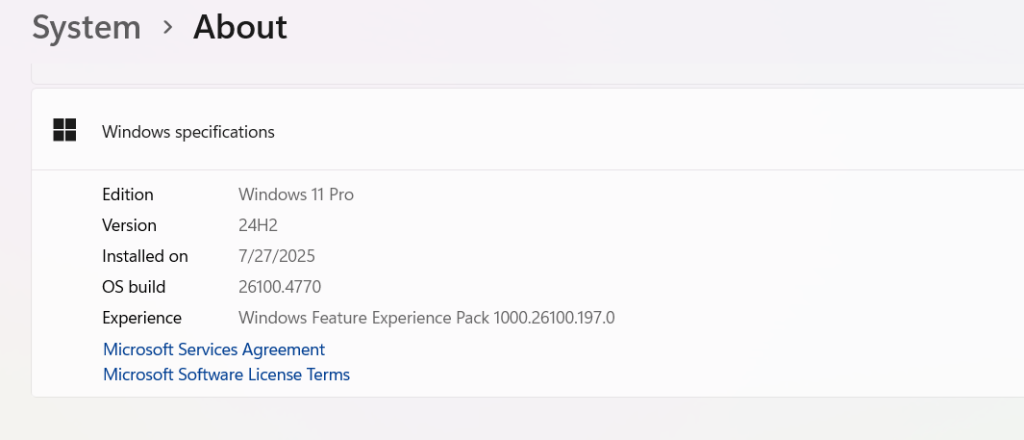Select the 7/27/2025 install date
Screen dimensions: 1024x440
[277, 256]
